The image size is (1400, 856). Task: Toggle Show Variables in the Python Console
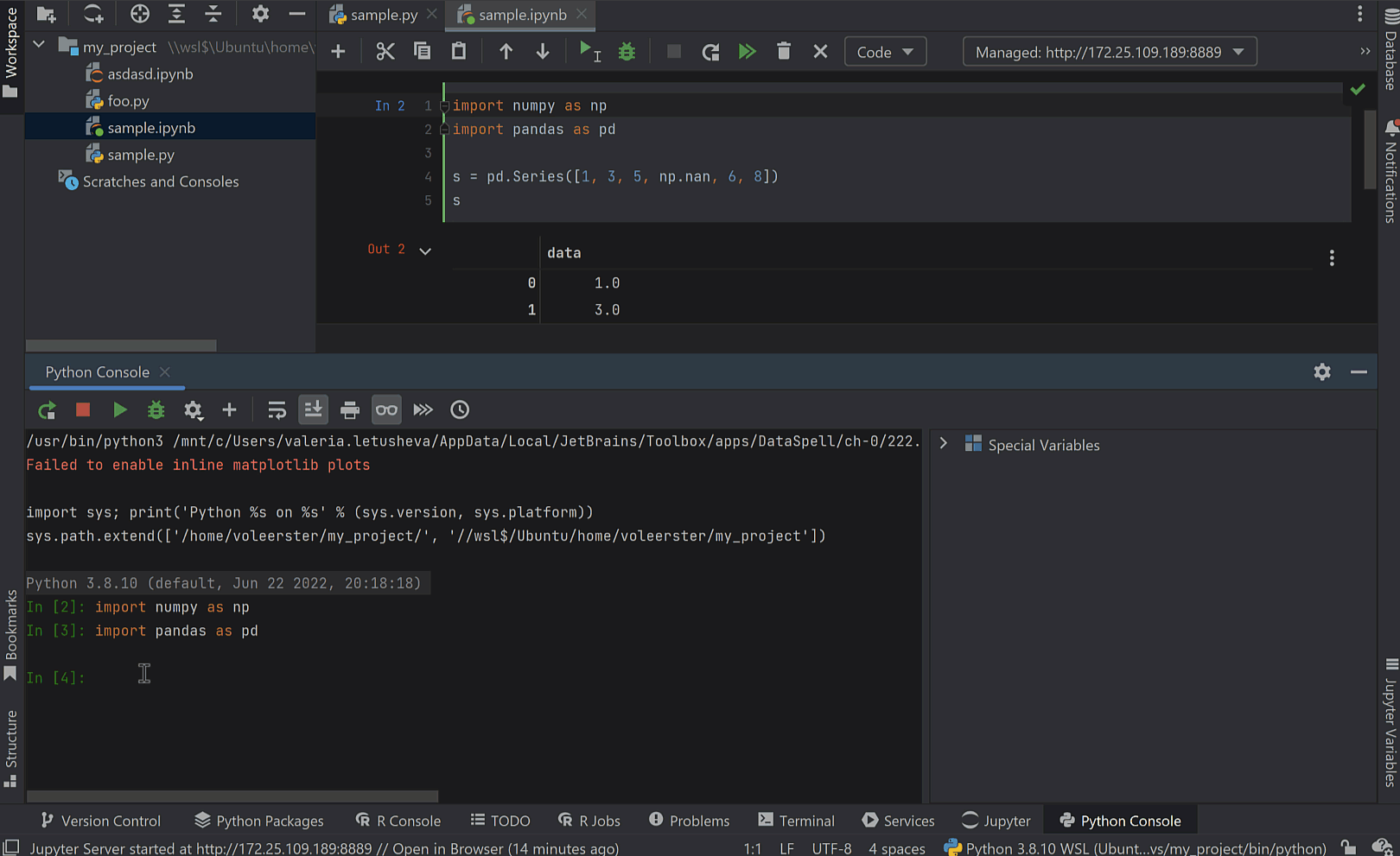(x=386, y=409)
